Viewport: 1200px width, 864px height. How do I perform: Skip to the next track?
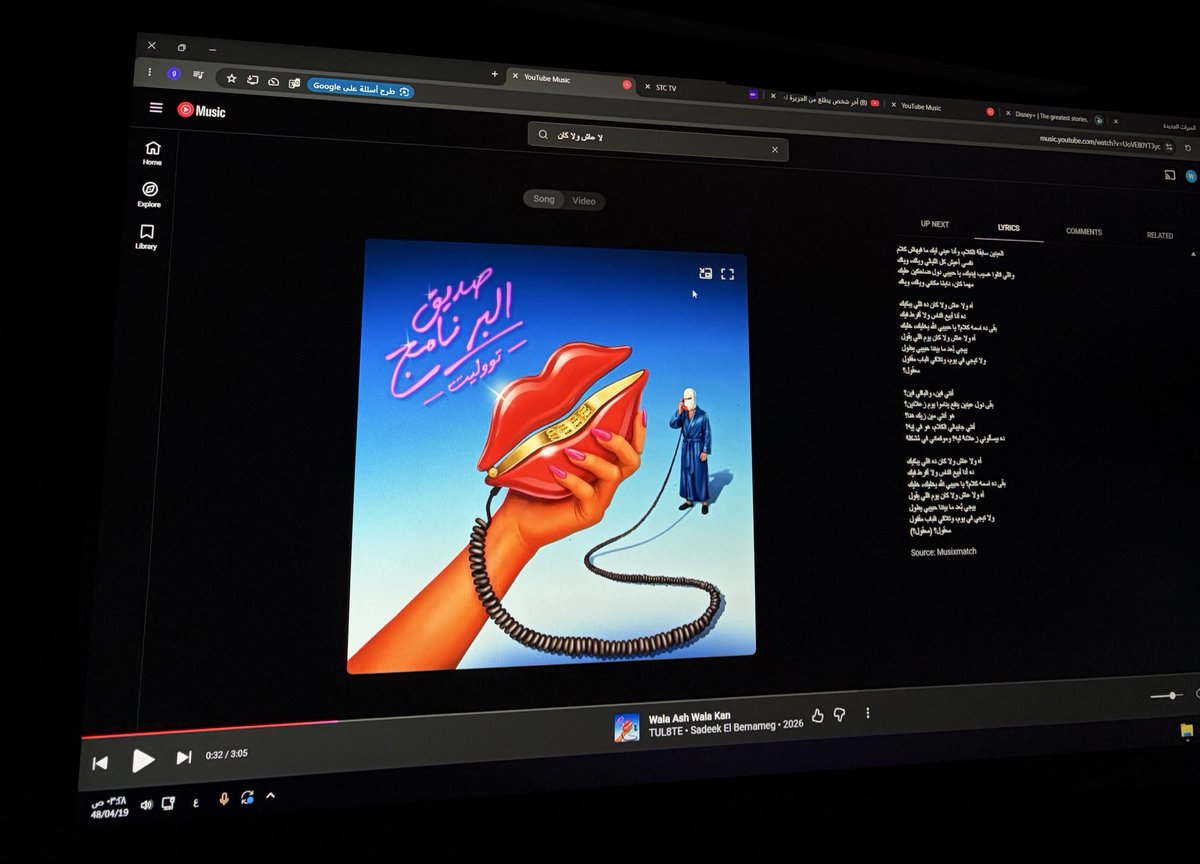click(184, 758)
